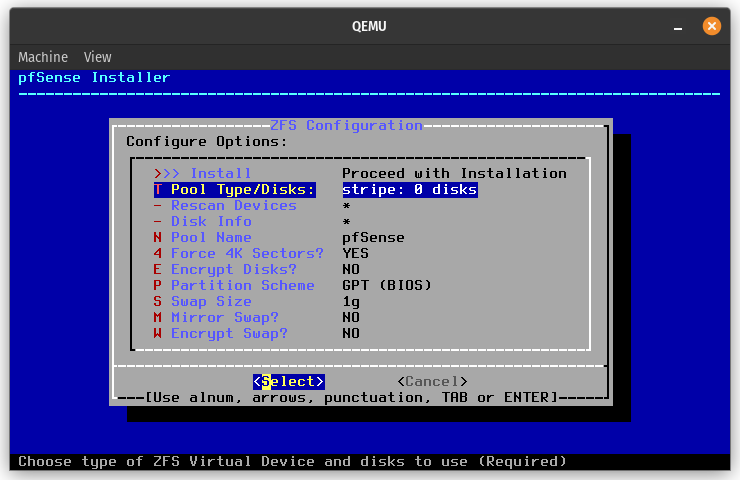This screenshot has height=480, width=740.
Task: Click the QEMU title bar text
Action: coord(369,26)
